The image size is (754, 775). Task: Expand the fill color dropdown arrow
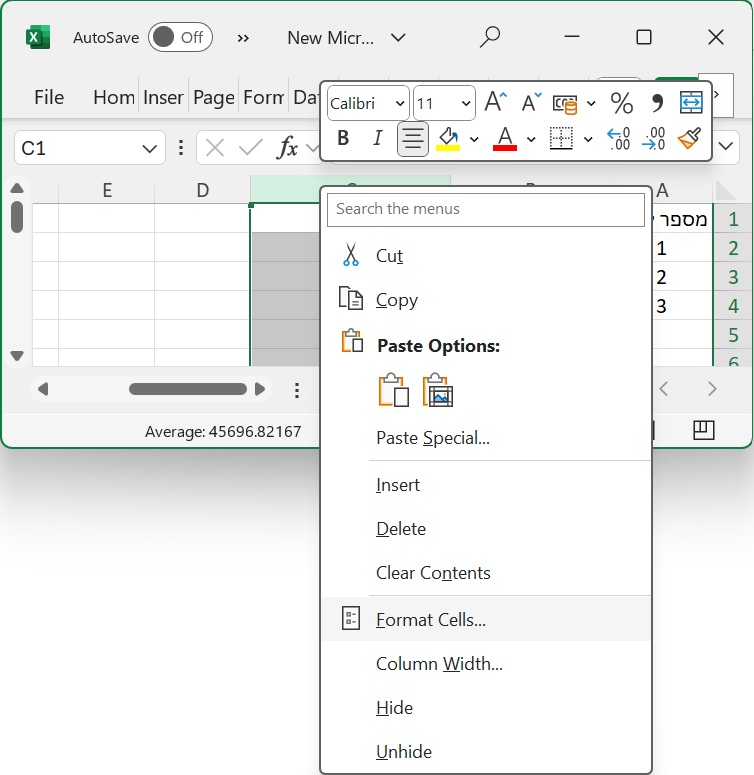tap(474, 139)
